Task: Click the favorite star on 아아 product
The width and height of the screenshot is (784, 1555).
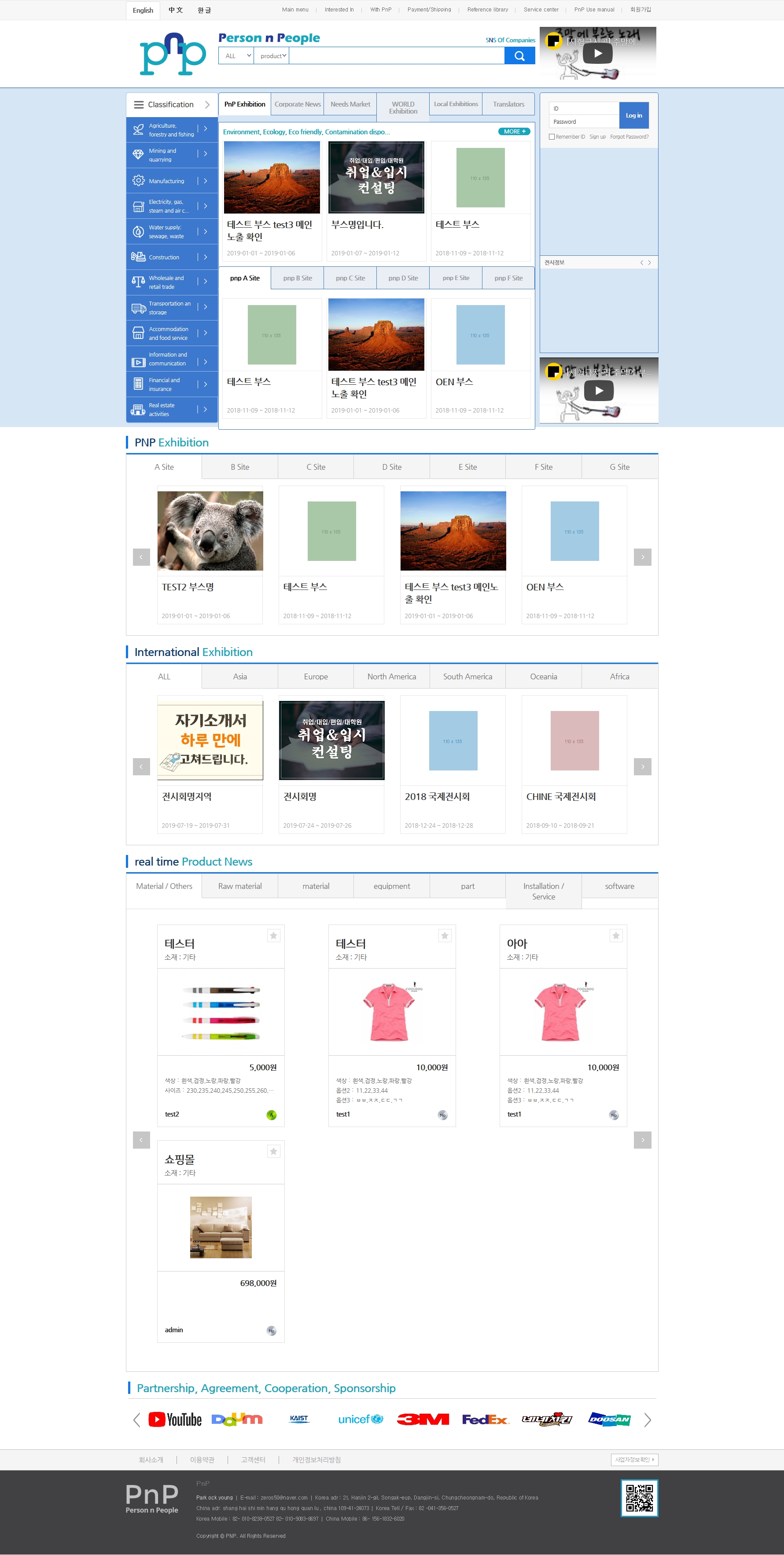Action: coord(615,936)
